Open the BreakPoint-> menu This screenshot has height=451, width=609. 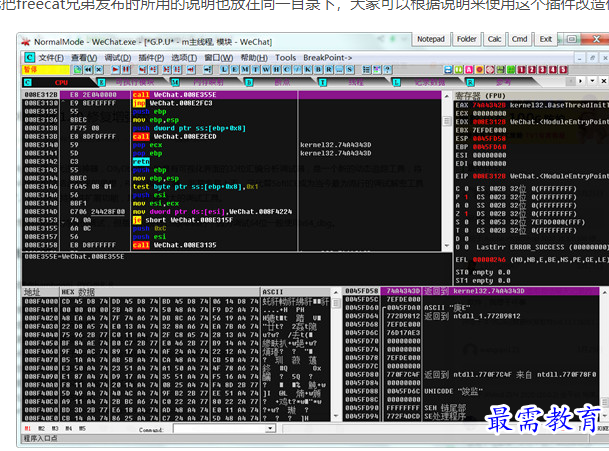[326, 57]
